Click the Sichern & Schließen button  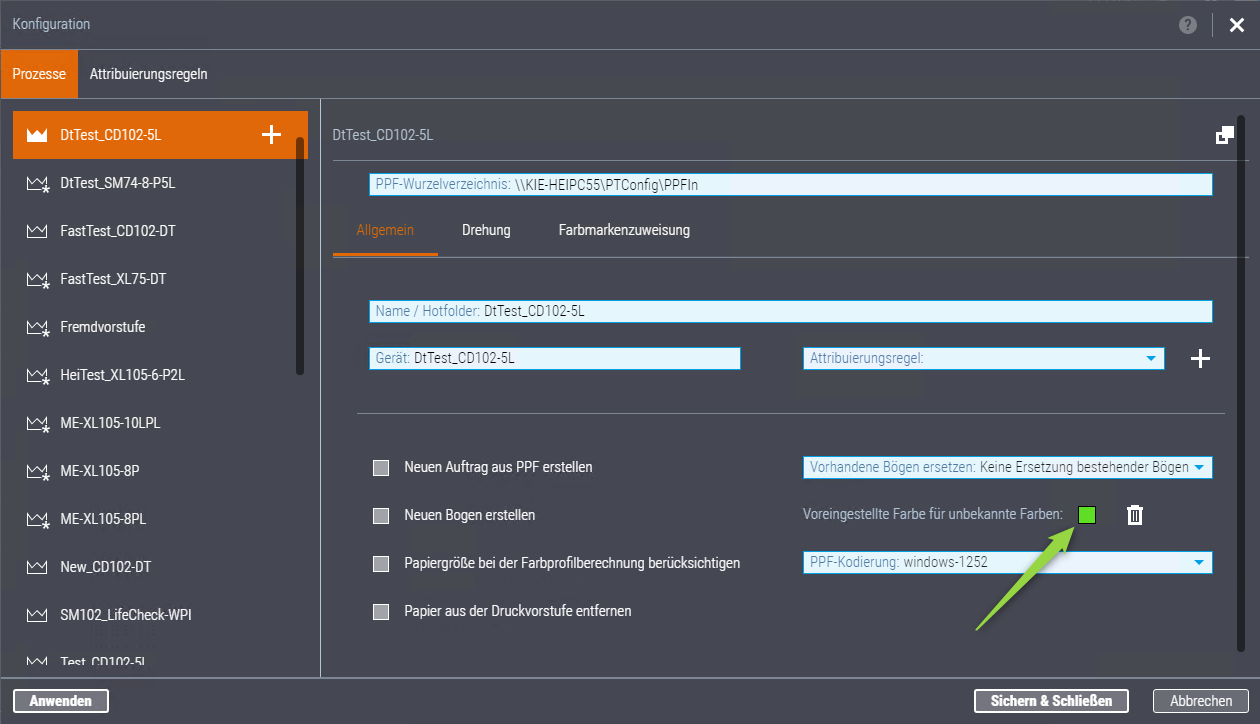(x=1051, y=701)
